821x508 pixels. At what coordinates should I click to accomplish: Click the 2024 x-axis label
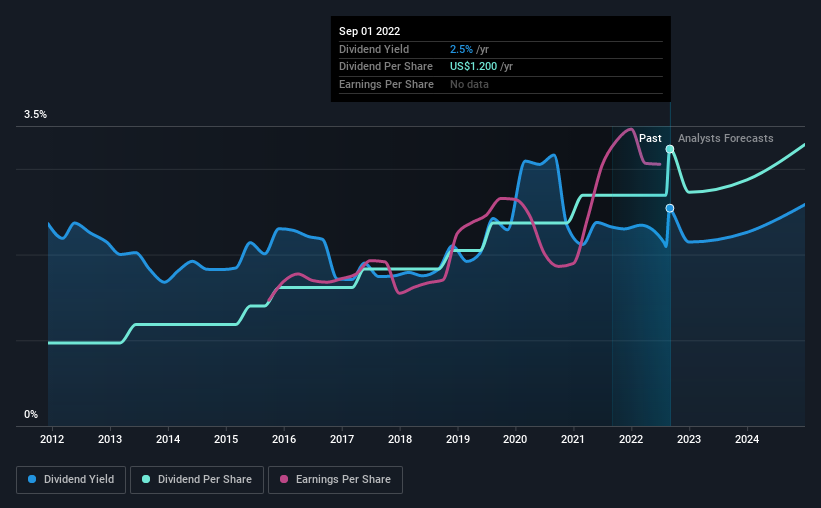point(747,439)
